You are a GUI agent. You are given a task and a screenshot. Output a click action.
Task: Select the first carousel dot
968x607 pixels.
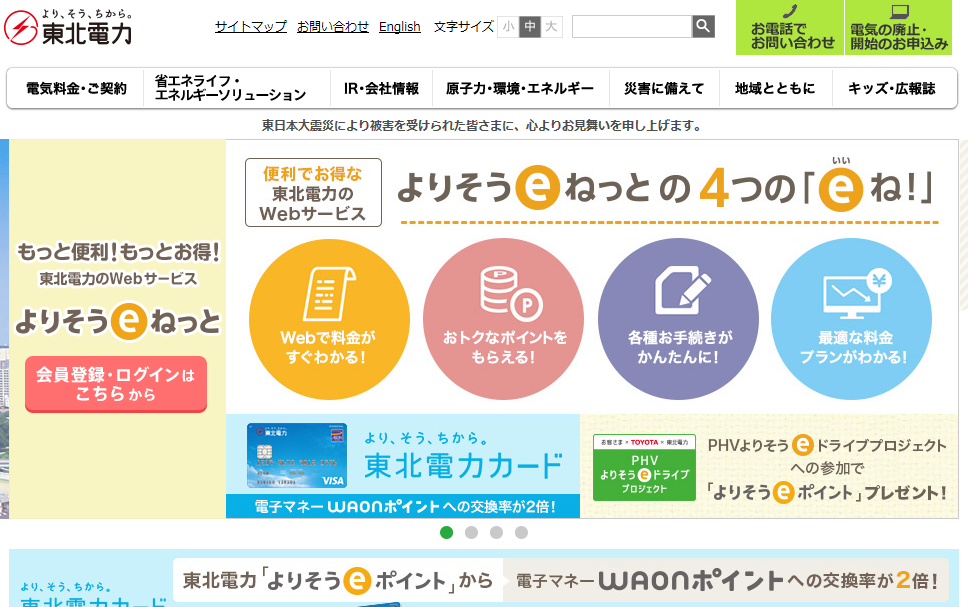[x=446, y=532]
